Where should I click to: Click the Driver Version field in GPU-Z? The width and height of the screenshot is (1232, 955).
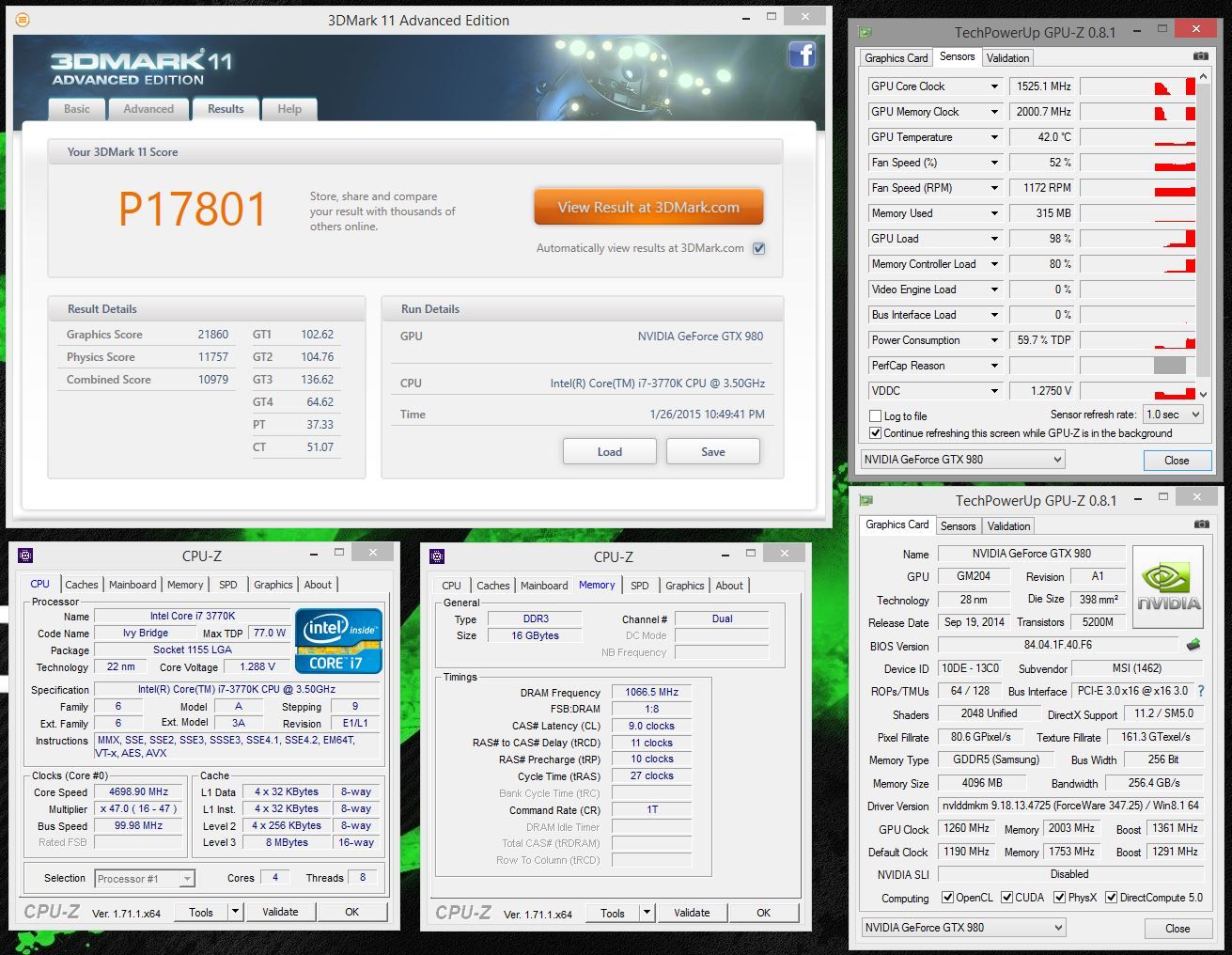tap(1070, 806)
